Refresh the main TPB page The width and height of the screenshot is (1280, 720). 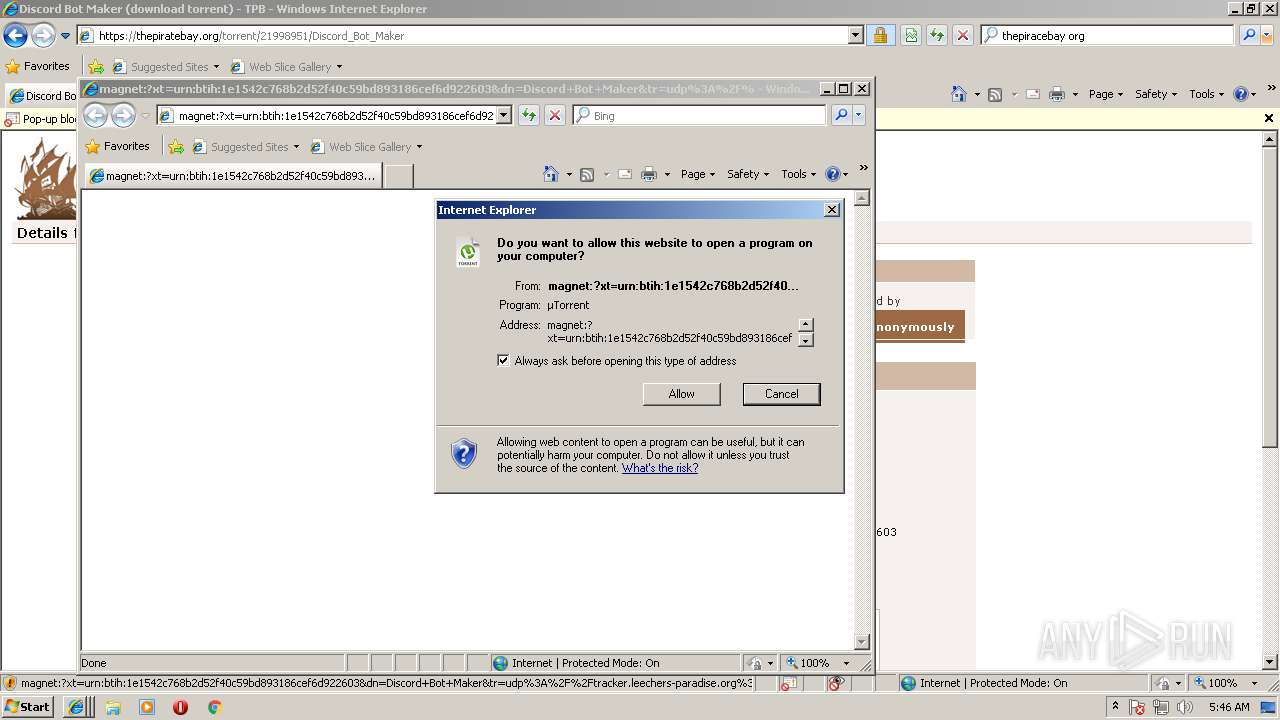click(937, 35)
